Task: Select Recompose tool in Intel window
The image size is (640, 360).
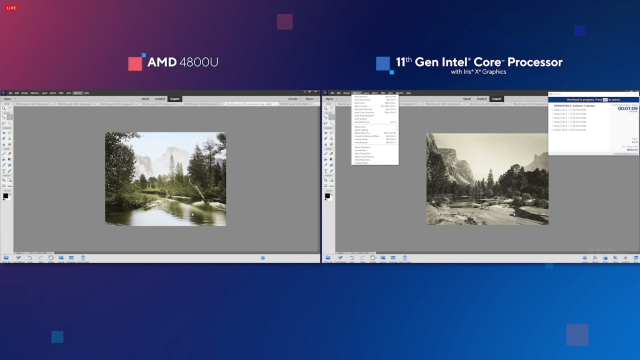Action: (331, 180)
